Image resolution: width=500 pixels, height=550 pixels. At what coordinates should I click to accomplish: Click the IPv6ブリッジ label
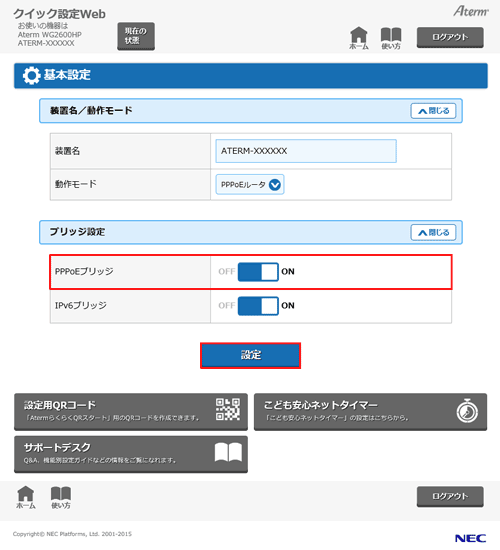81,306
